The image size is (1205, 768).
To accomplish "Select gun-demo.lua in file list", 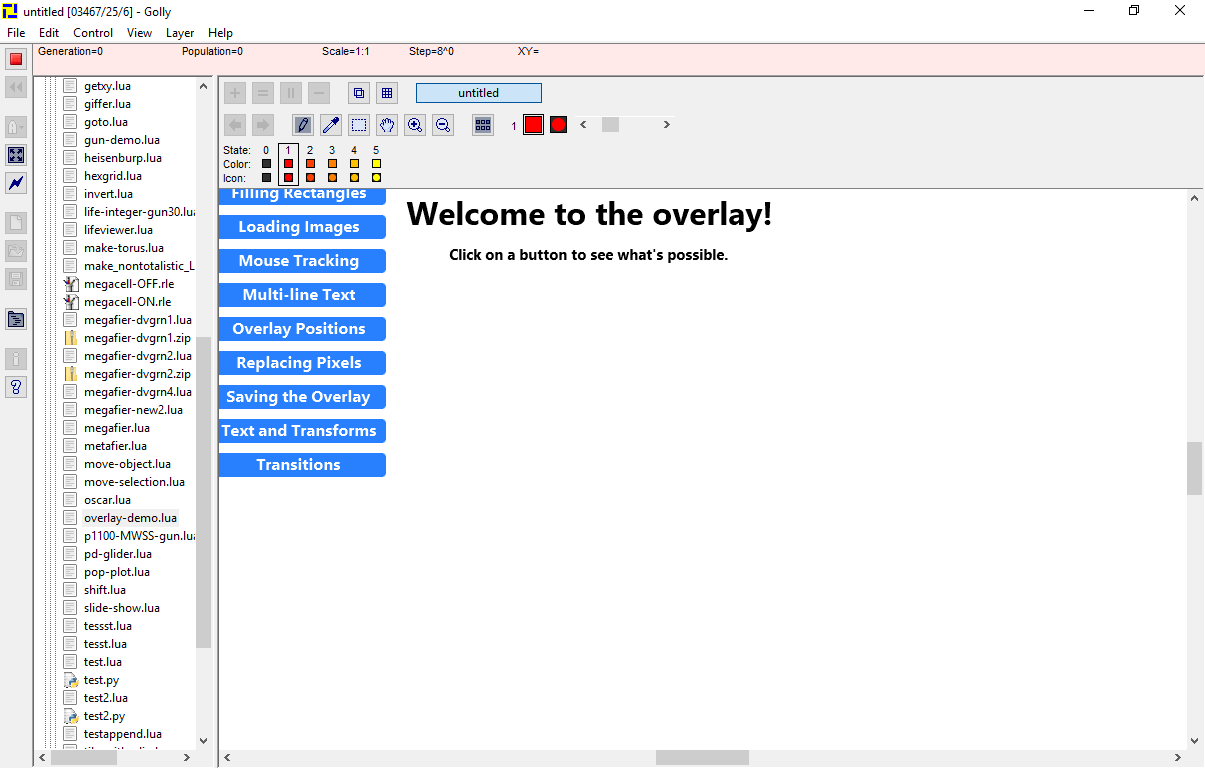I will [121, 140].
